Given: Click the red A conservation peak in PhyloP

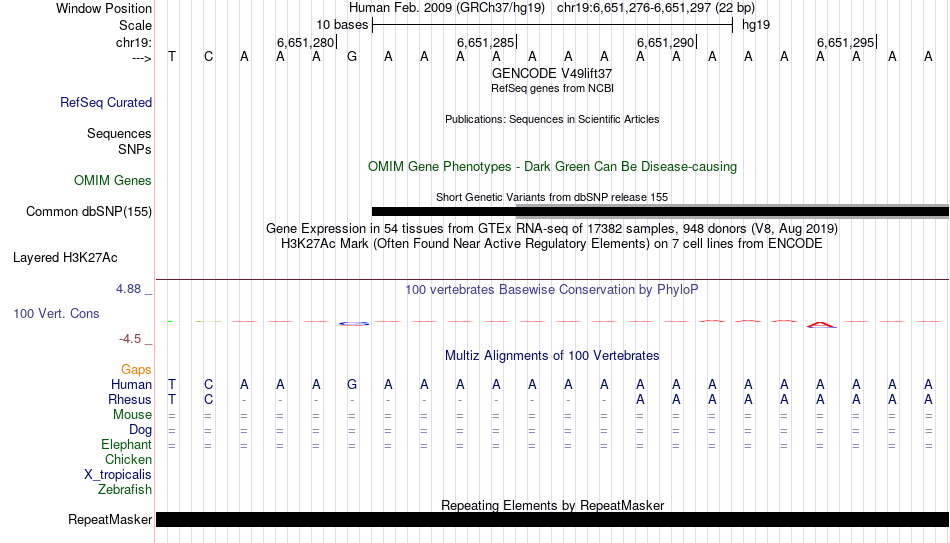Looking at the screenshot, I should pyautogui.click(x=822, y=325).
